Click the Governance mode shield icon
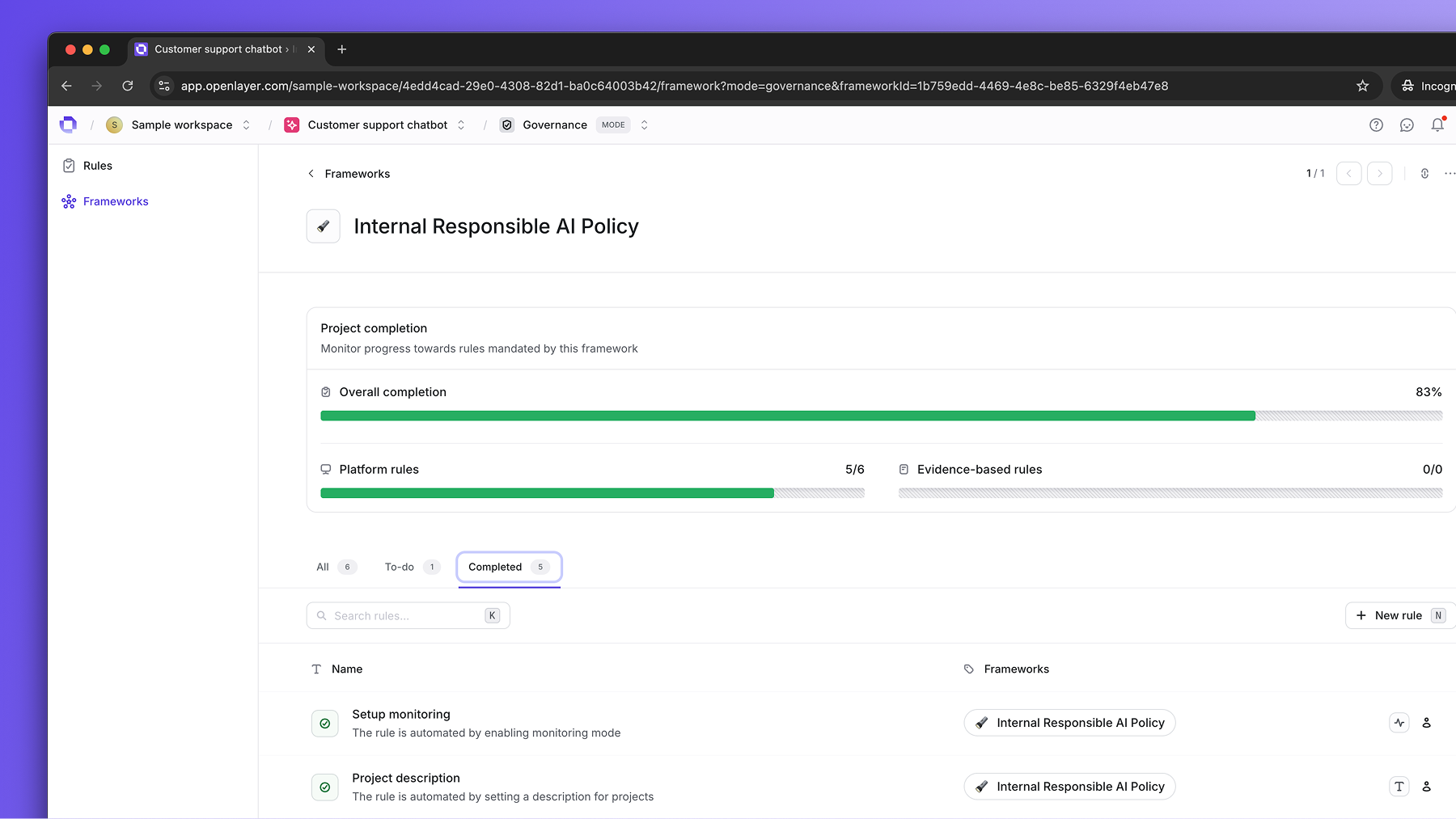This screenshot has width=1456, height=819. tap(507, 125)
